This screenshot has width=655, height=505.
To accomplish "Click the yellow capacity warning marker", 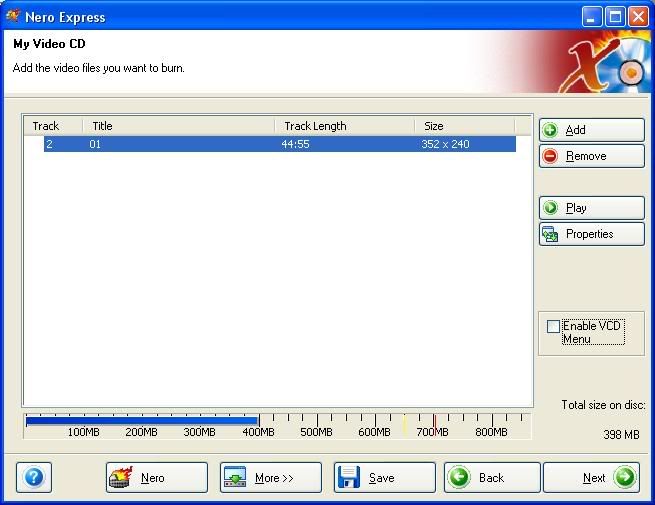I will click(404, 425).
